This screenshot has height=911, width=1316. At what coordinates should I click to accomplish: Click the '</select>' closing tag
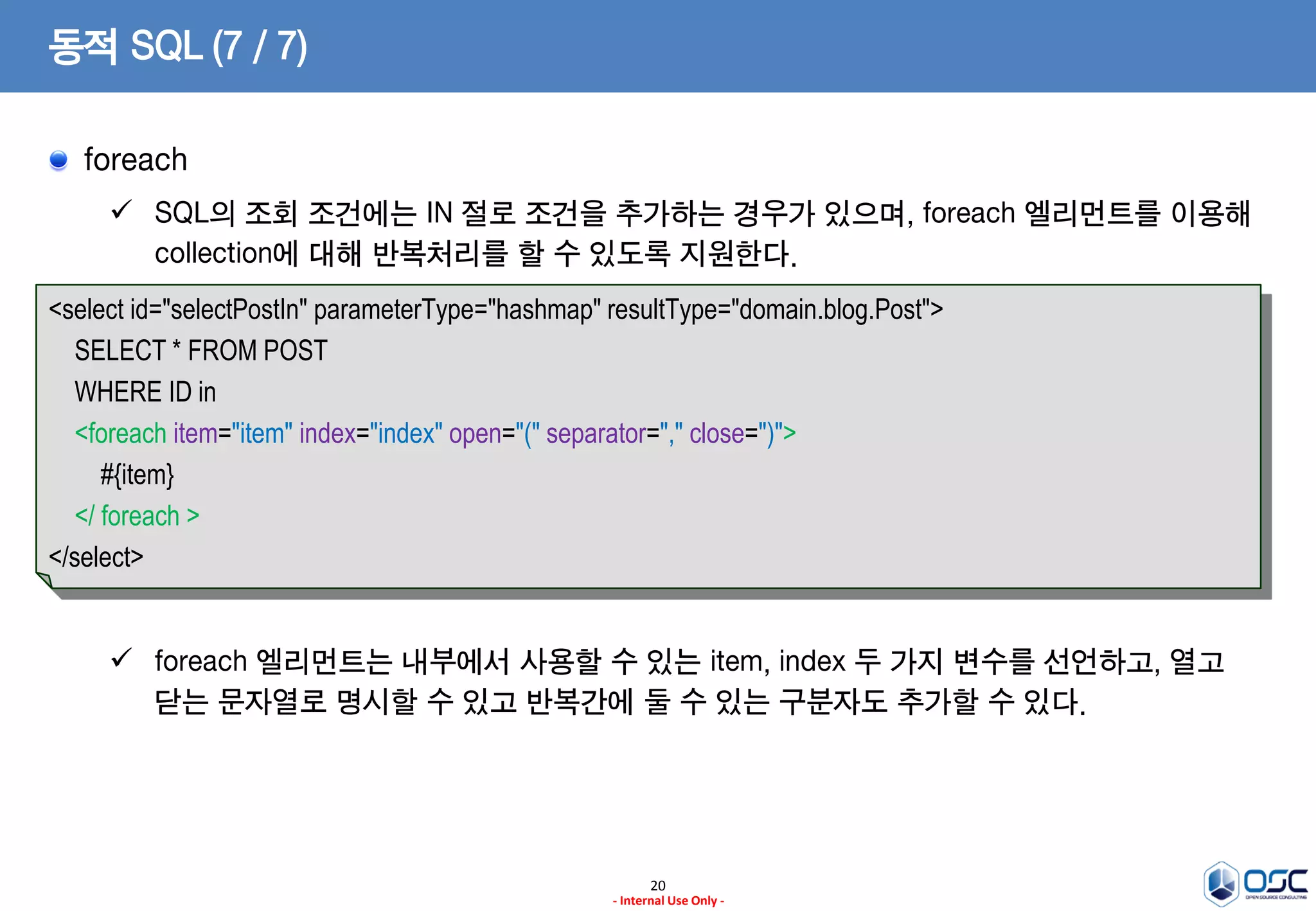tap(96, 557)
